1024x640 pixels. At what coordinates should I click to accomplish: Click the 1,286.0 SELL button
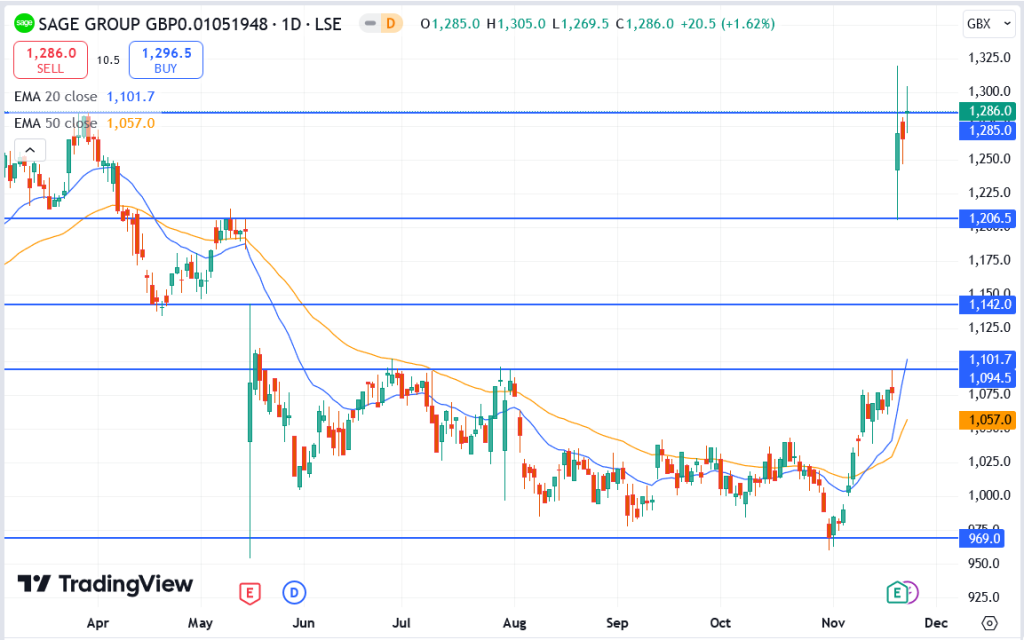coord(50,59)
